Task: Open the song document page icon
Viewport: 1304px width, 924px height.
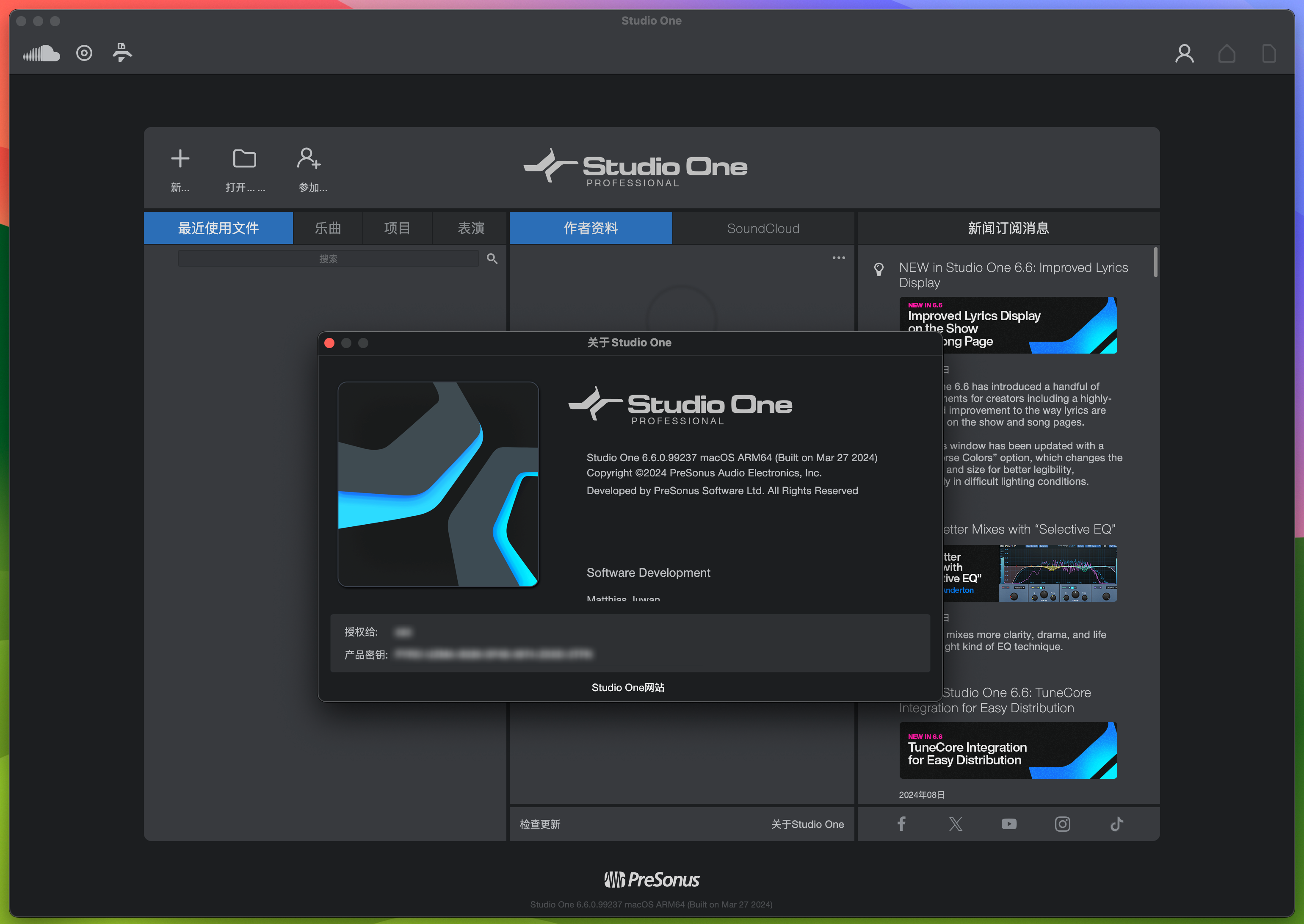Action: [1269, 53]
